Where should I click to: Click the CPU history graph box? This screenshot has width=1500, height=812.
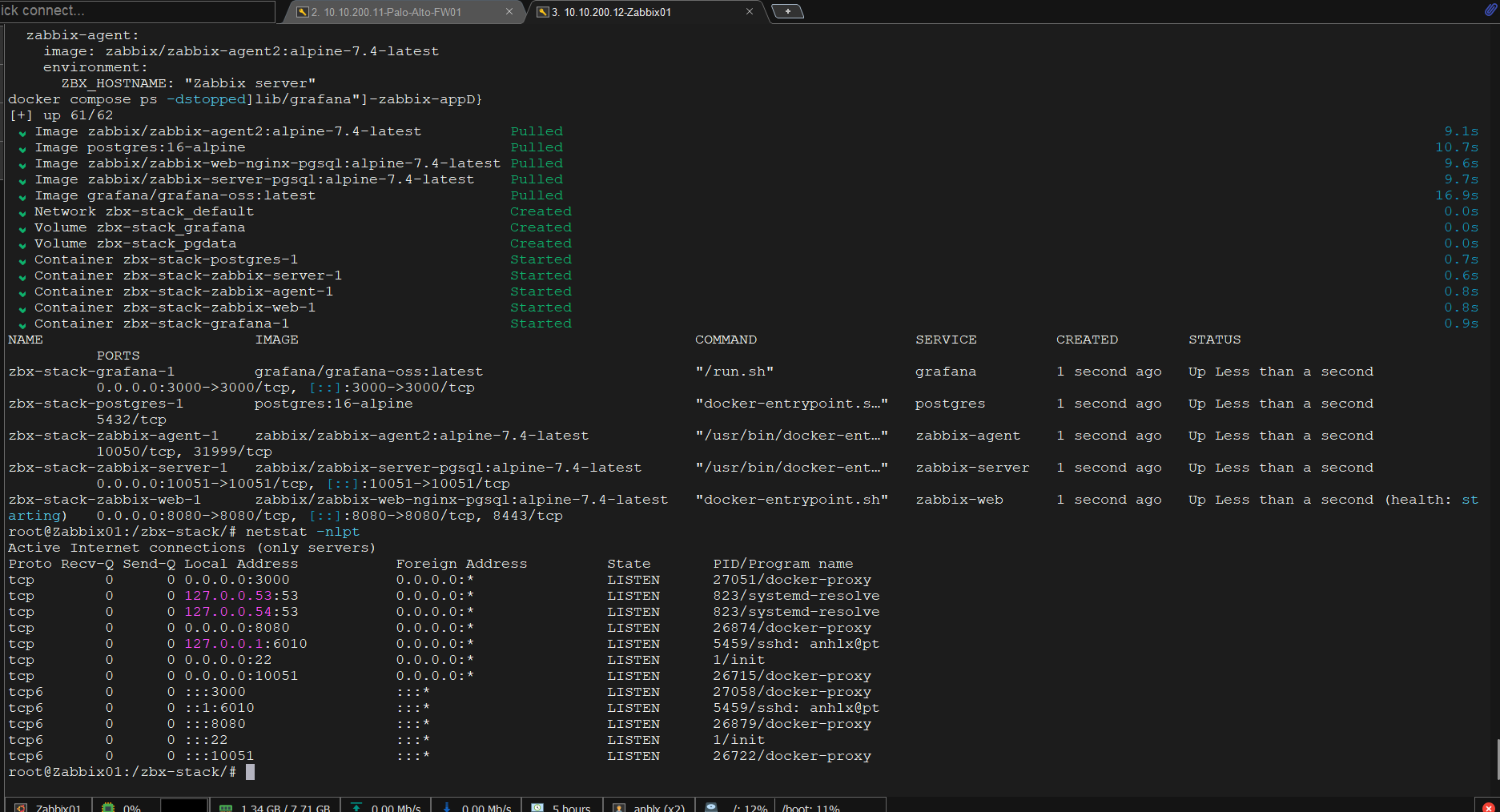[x=184, y=806]
